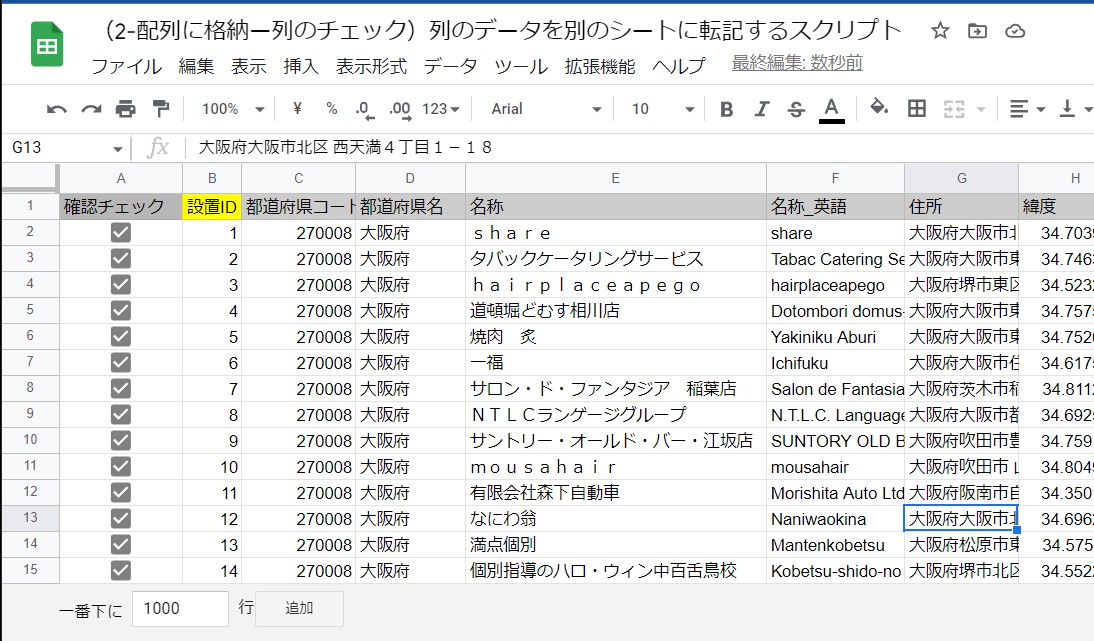Open the ツール menu

tap(520, 66)
